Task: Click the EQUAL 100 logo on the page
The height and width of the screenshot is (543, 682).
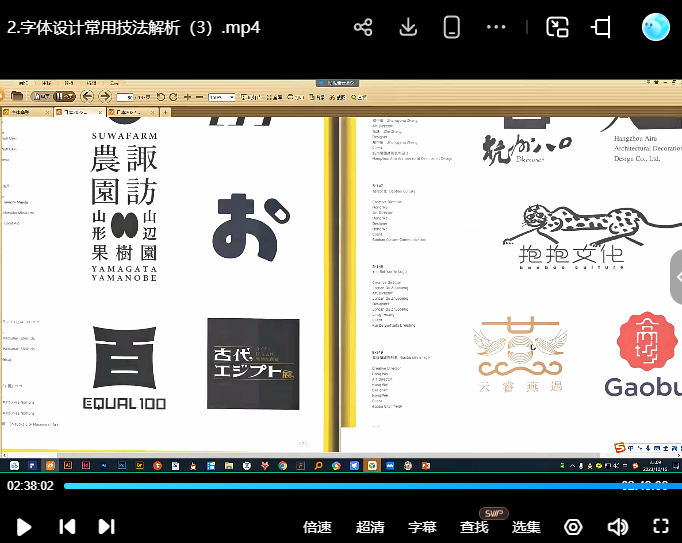Action: (124, 368)
